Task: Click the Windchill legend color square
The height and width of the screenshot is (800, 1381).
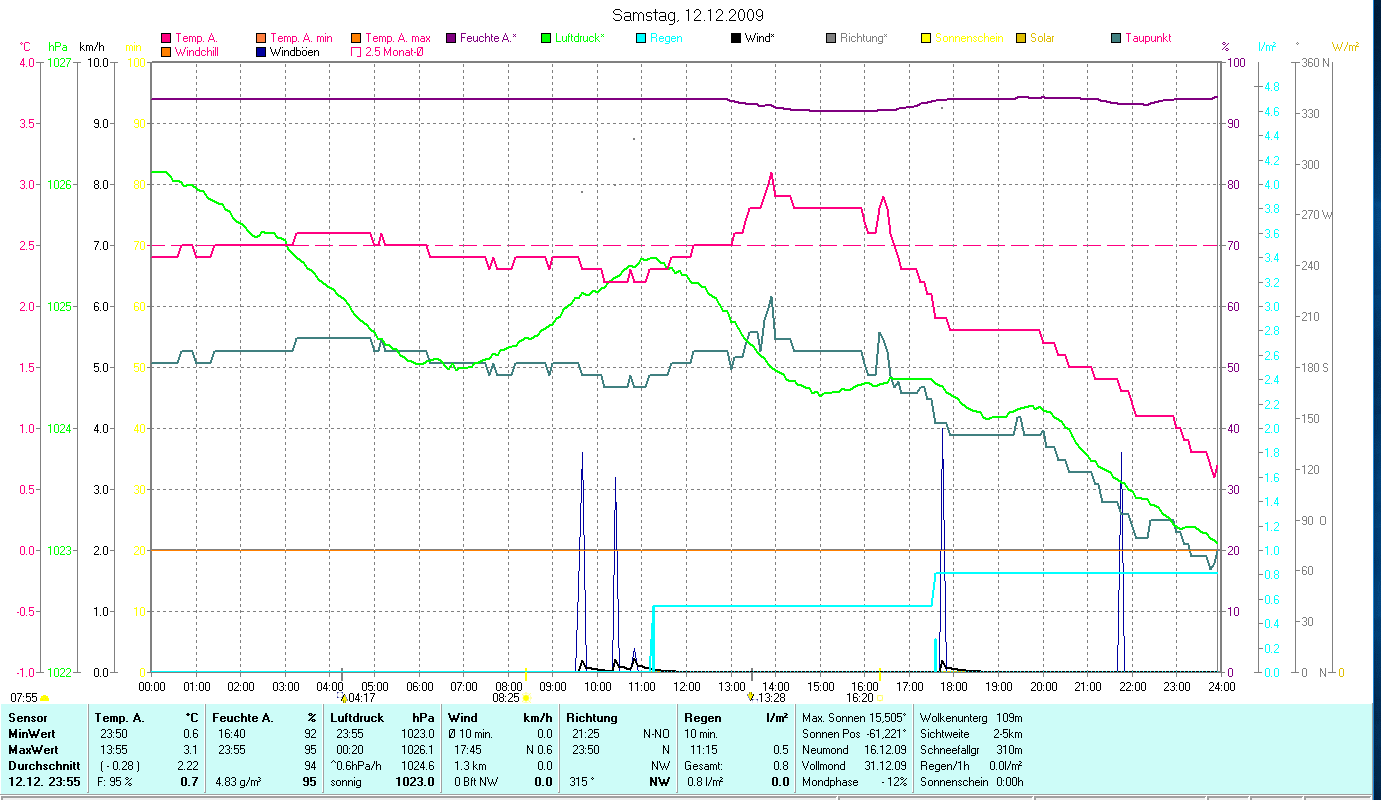Action: (x=166, y=51)
